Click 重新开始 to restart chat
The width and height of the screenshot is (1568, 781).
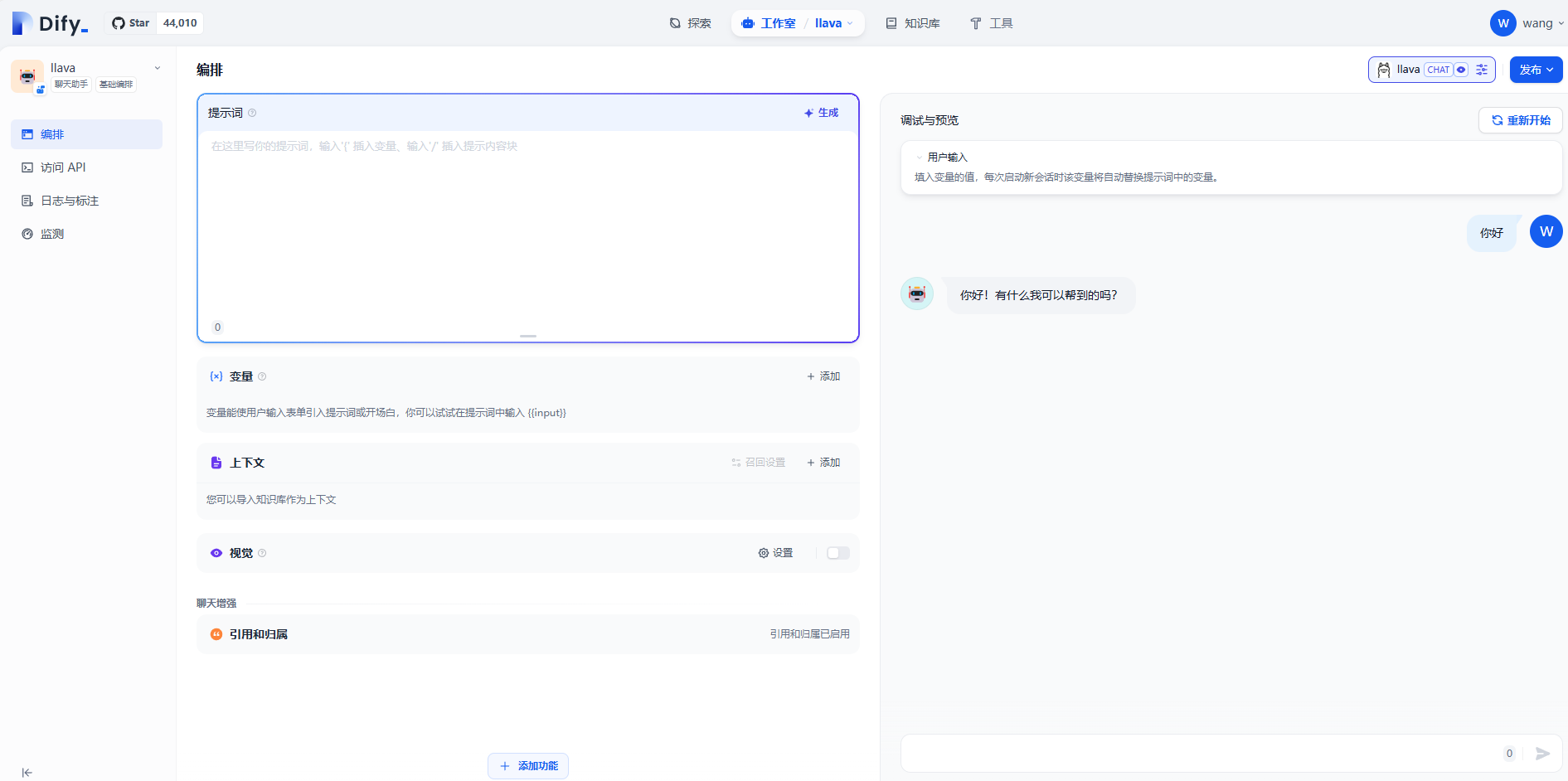[x=1521, y=120]
